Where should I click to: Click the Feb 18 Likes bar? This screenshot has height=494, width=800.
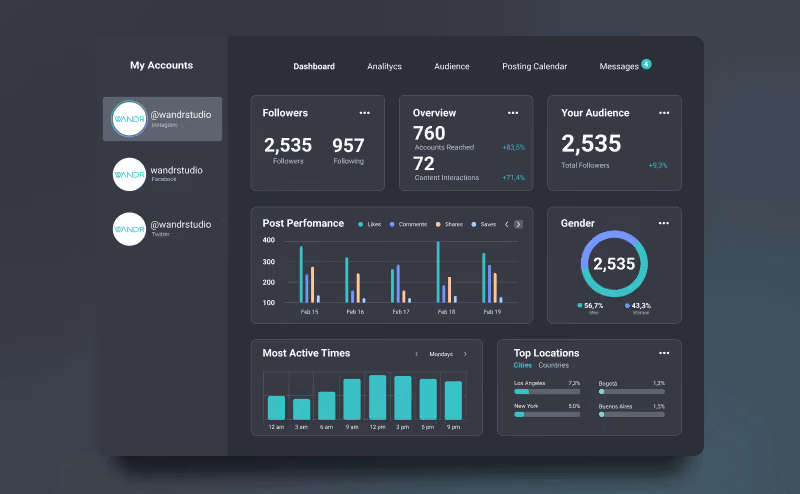click(x=438, y=272)
